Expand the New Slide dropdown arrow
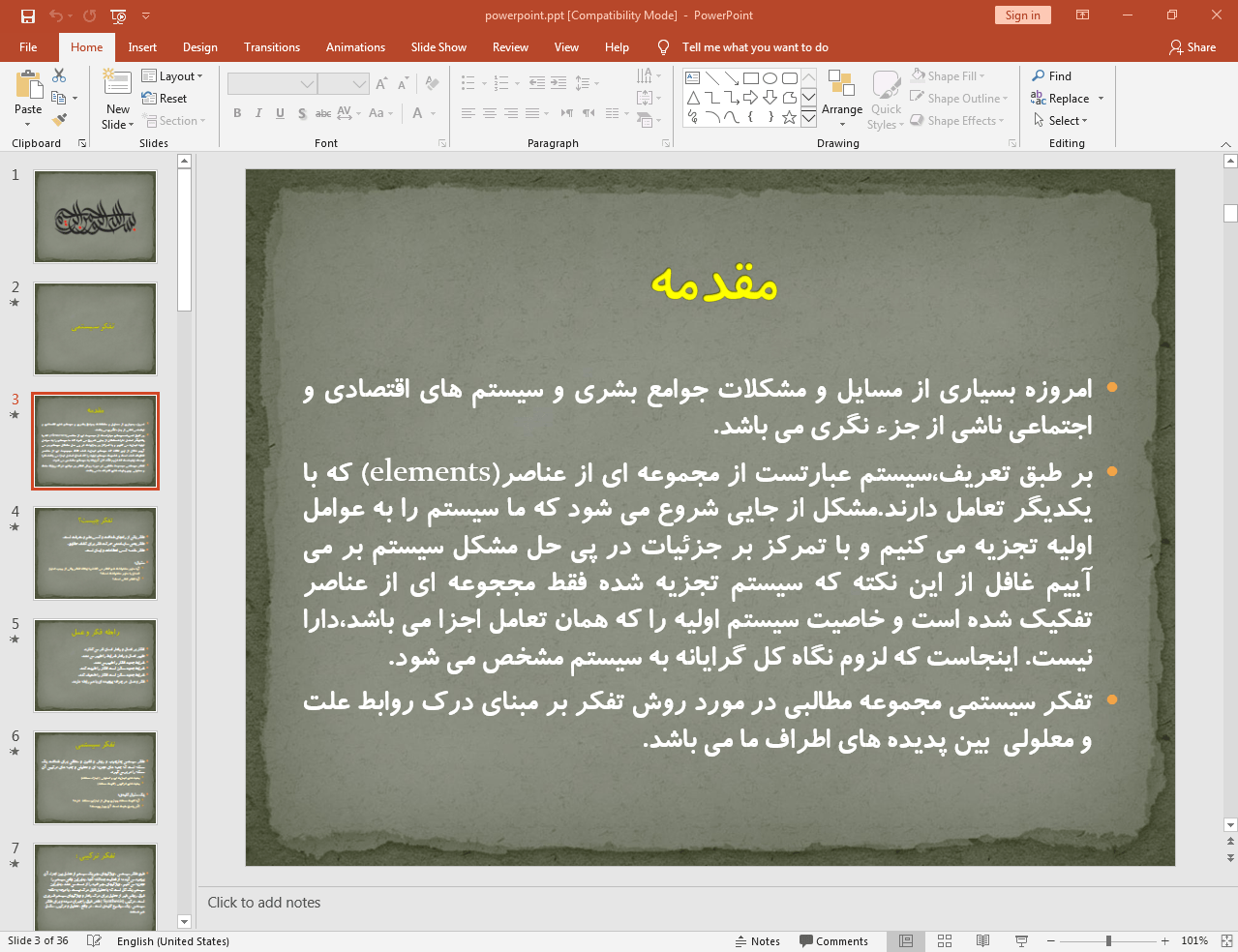This screenshot has height=952, width=1238. (x=117, y=125)
